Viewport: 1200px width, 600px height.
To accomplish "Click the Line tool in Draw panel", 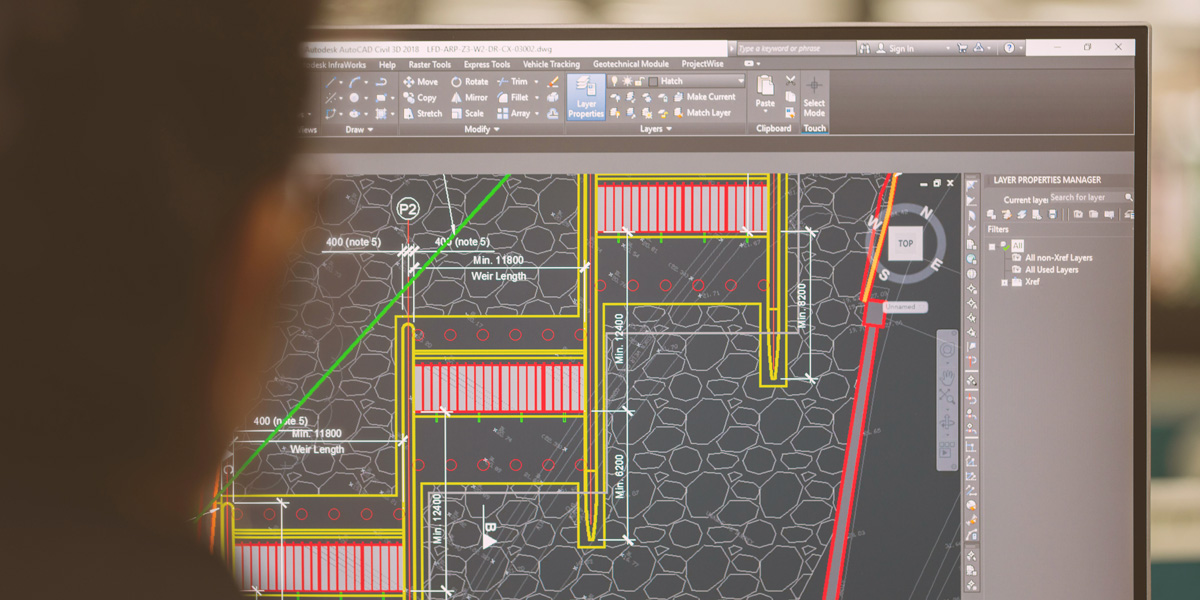I will coord(332,81).
